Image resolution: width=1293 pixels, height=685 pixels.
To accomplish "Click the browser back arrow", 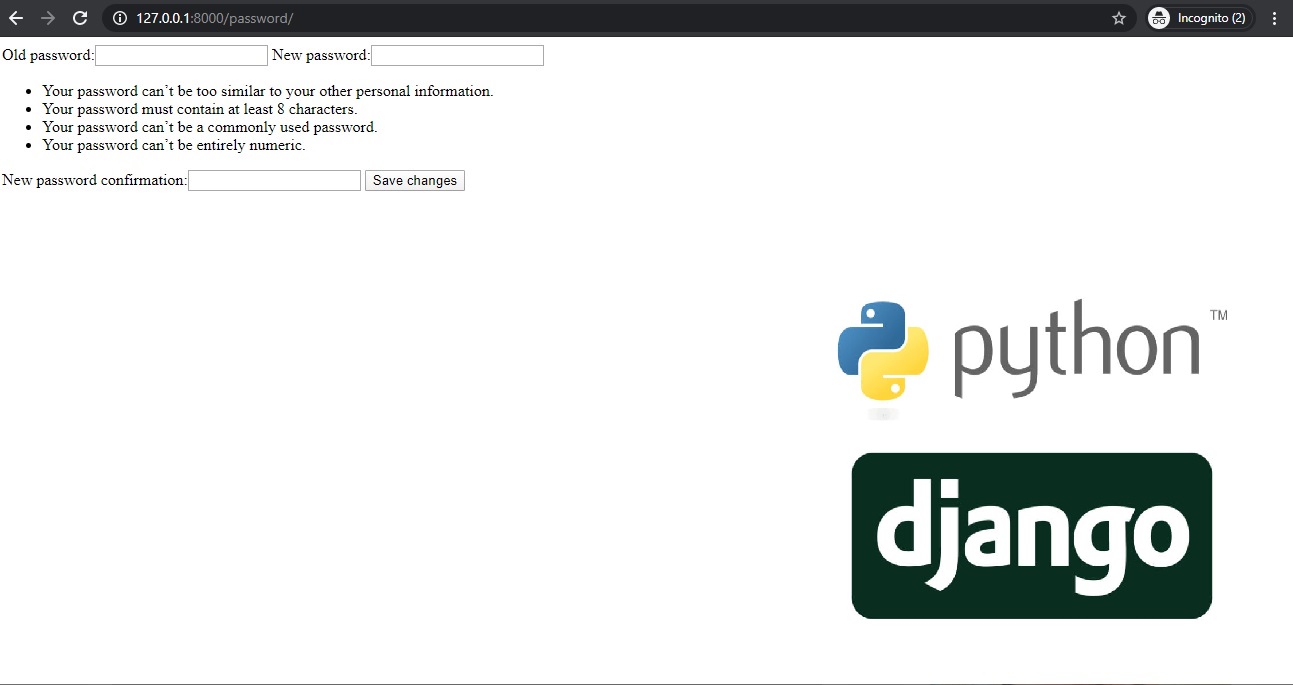I will (15, 17).
